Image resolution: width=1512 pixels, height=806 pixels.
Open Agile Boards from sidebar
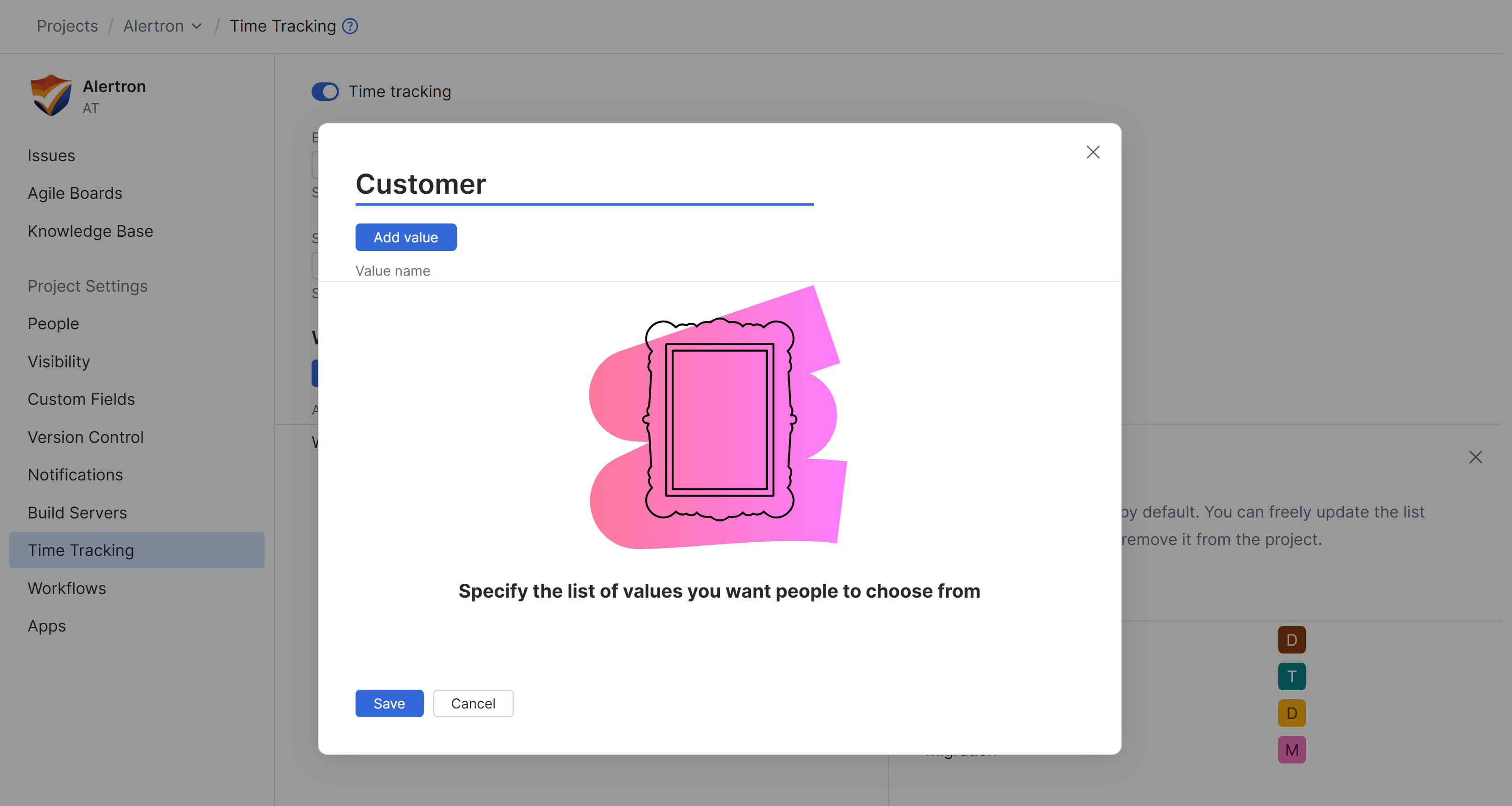click(x=75, y=193)
